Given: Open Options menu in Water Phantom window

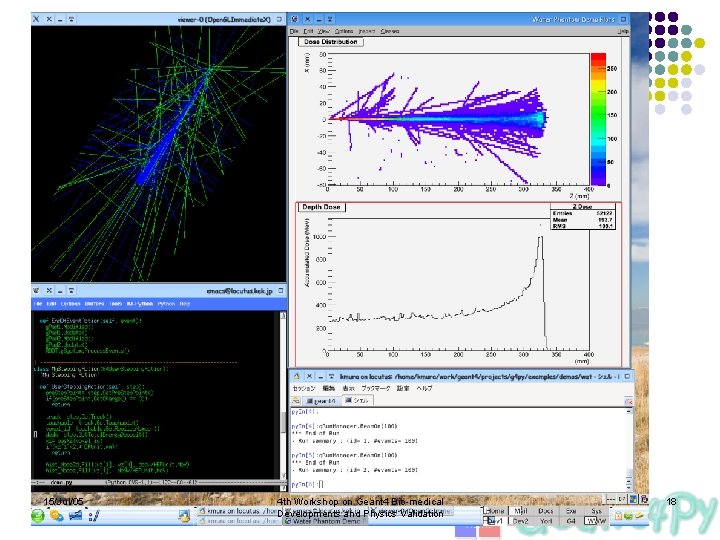Looking at the screenshot, I should point(344,31).
